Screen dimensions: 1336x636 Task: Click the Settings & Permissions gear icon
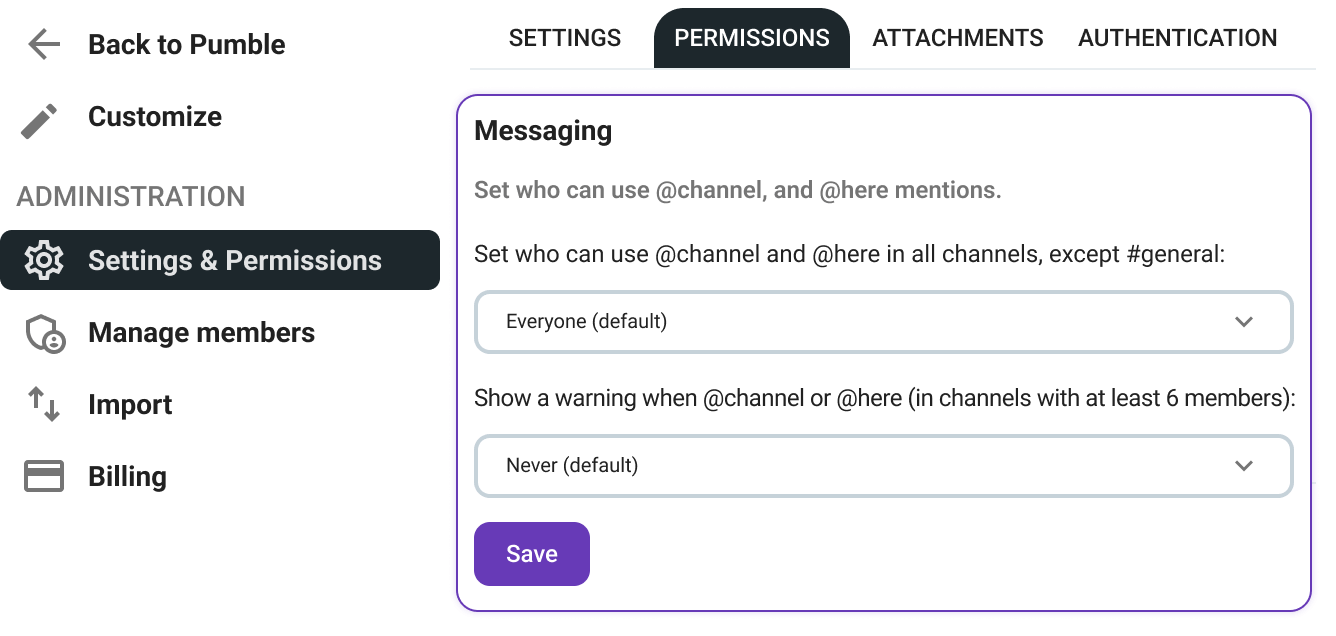point(44,260)
